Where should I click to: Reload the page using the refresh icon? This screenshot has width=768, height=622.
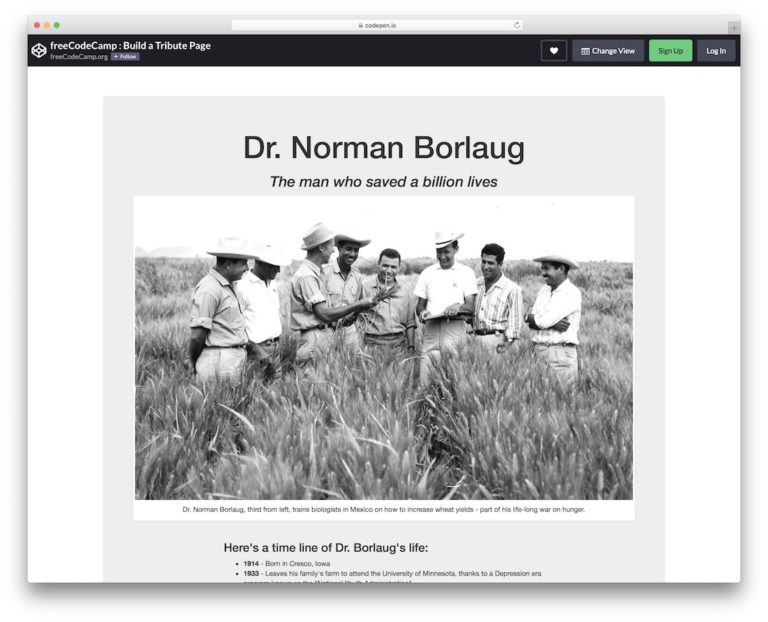tap(517, 25)
